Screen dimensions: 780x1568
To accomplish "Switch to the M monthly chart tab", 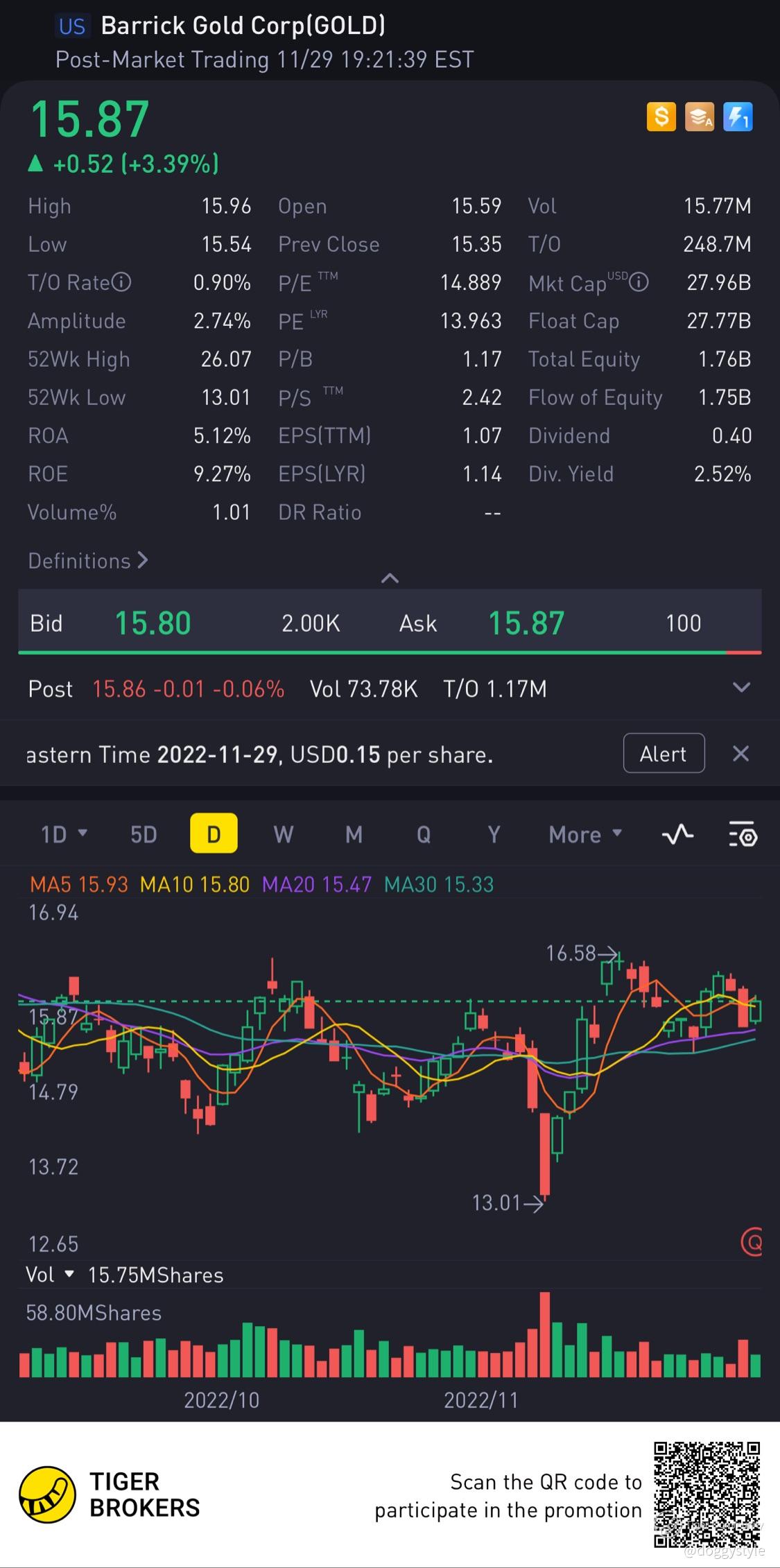I will pyautogui.click(x=354, y=834).
